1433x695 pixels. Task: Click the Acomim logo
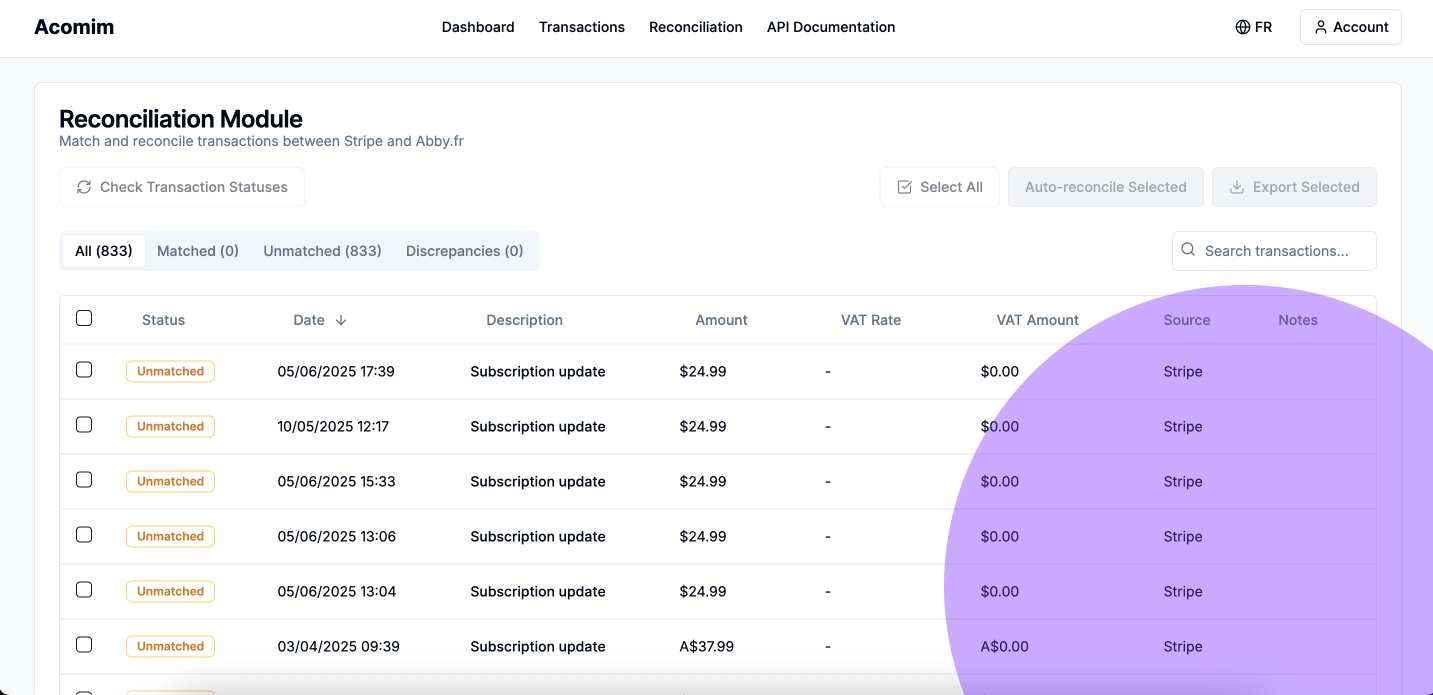click(x=74, y=27)
